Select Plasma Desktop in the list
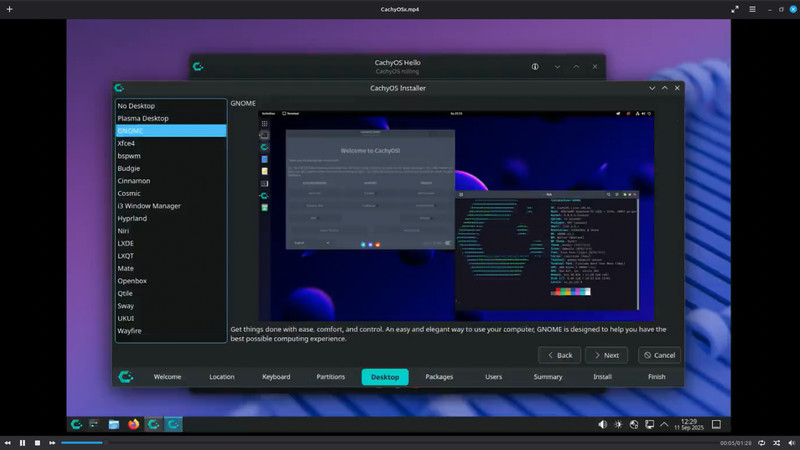This screenshot has width=800, height=450. pyautogui.click(x=171, y=118)
